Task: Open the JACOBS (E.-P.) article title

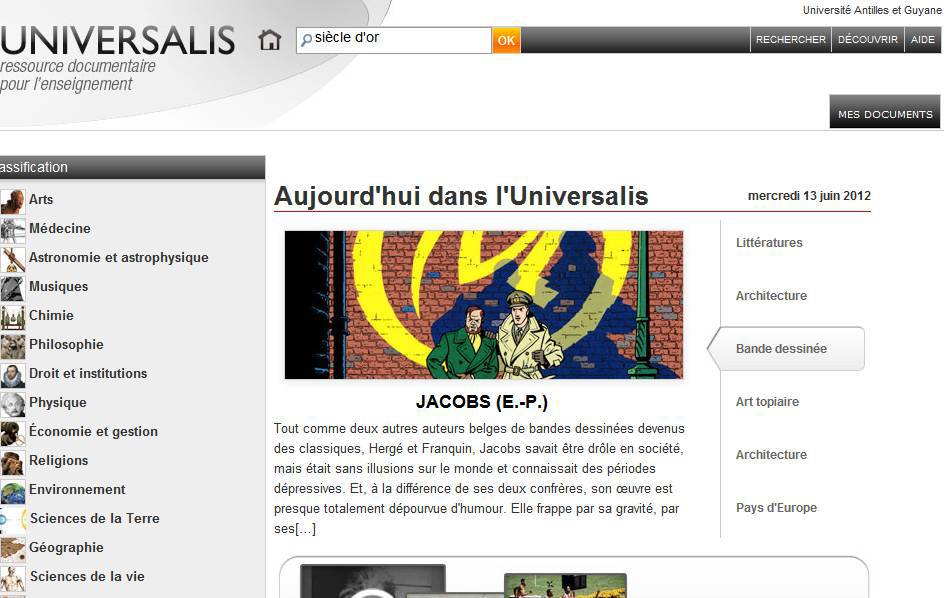Action: [x=482, y=403]
